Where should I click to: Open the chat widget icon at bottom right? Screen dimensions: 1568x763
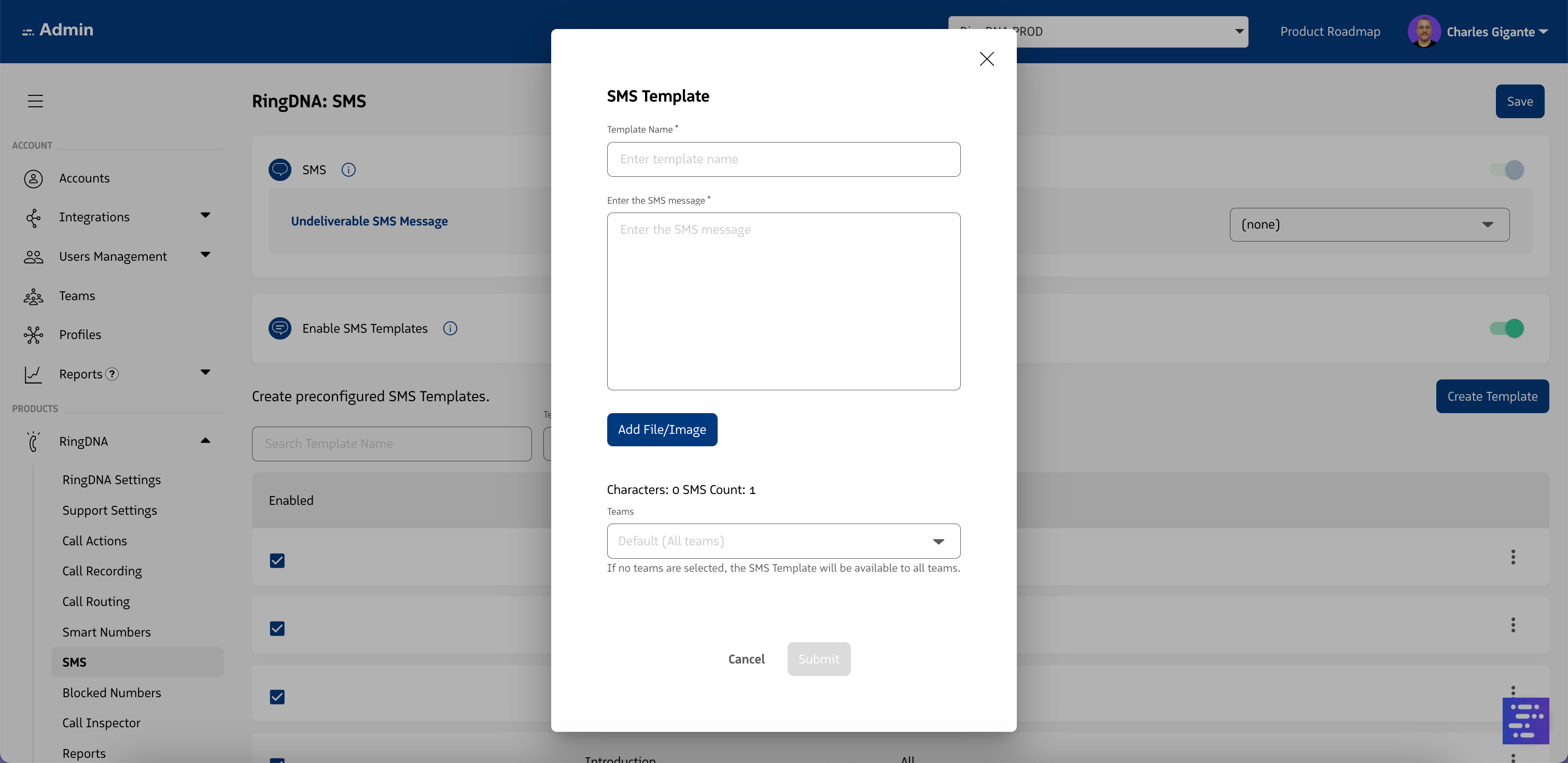pyautogui.click(x=1525, y=721)
